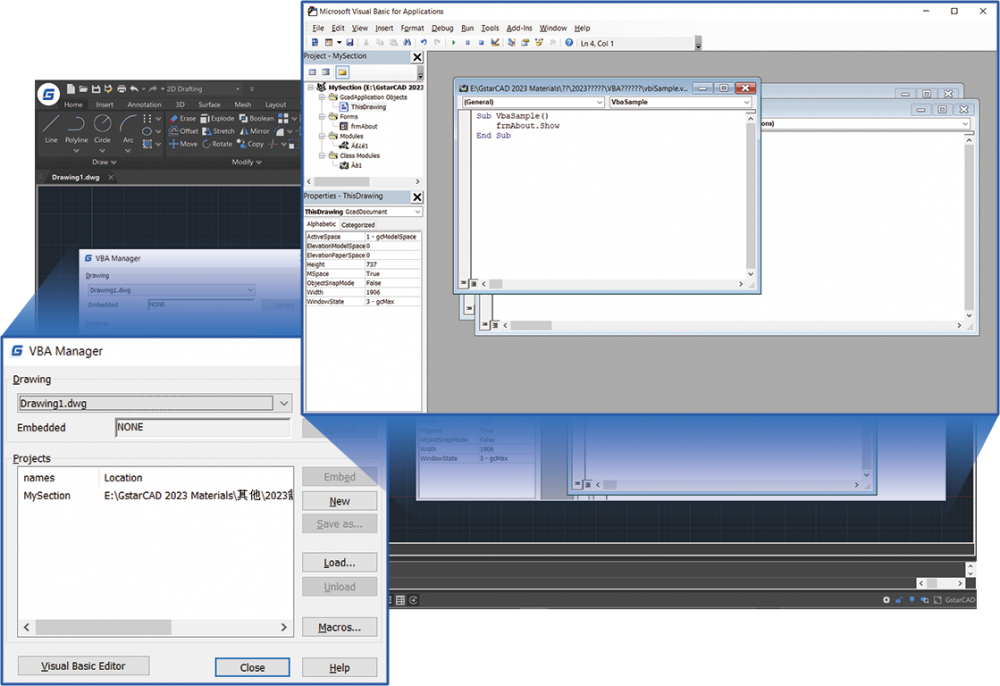Run the macro with the green play icon
The image size is (1000, 686).
pos(453,43)
